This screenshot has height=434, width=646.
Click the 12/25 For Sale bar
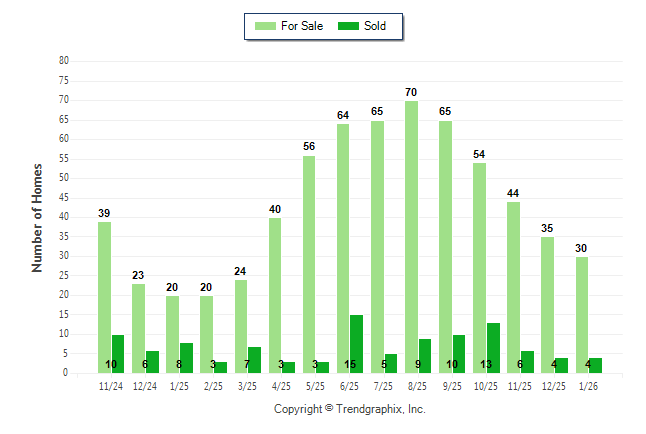(547, 304)
